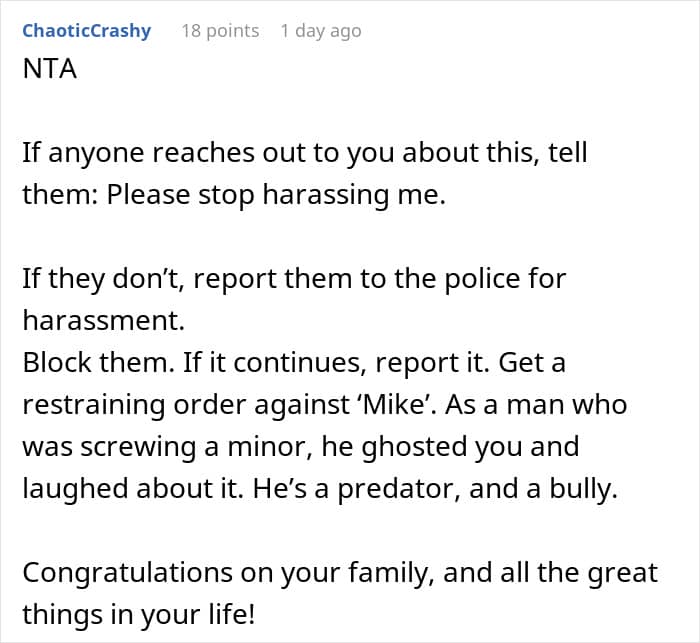
Task: Click the 'Block them. If it continues' line
Action: point(294,363)
